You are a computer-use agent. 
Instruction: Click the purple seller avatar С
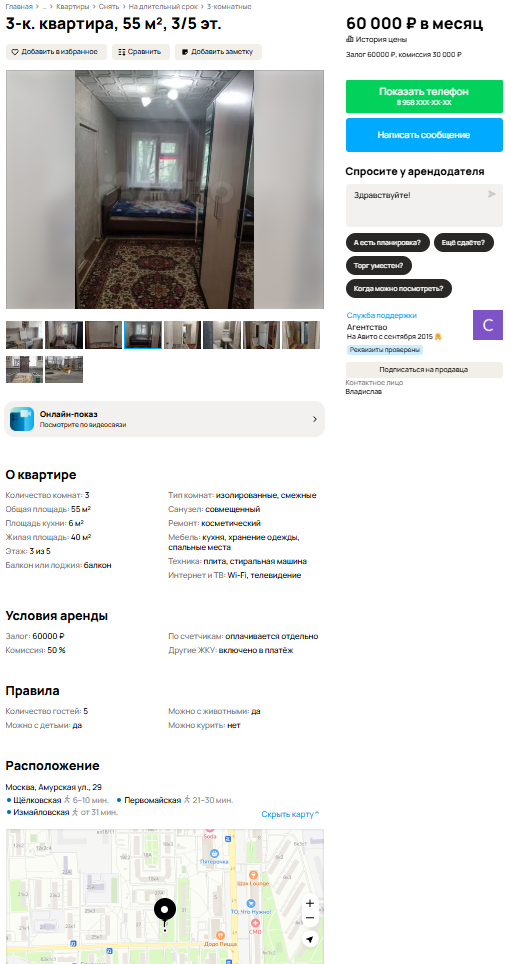pyautogui.click(x=488, y=325)
